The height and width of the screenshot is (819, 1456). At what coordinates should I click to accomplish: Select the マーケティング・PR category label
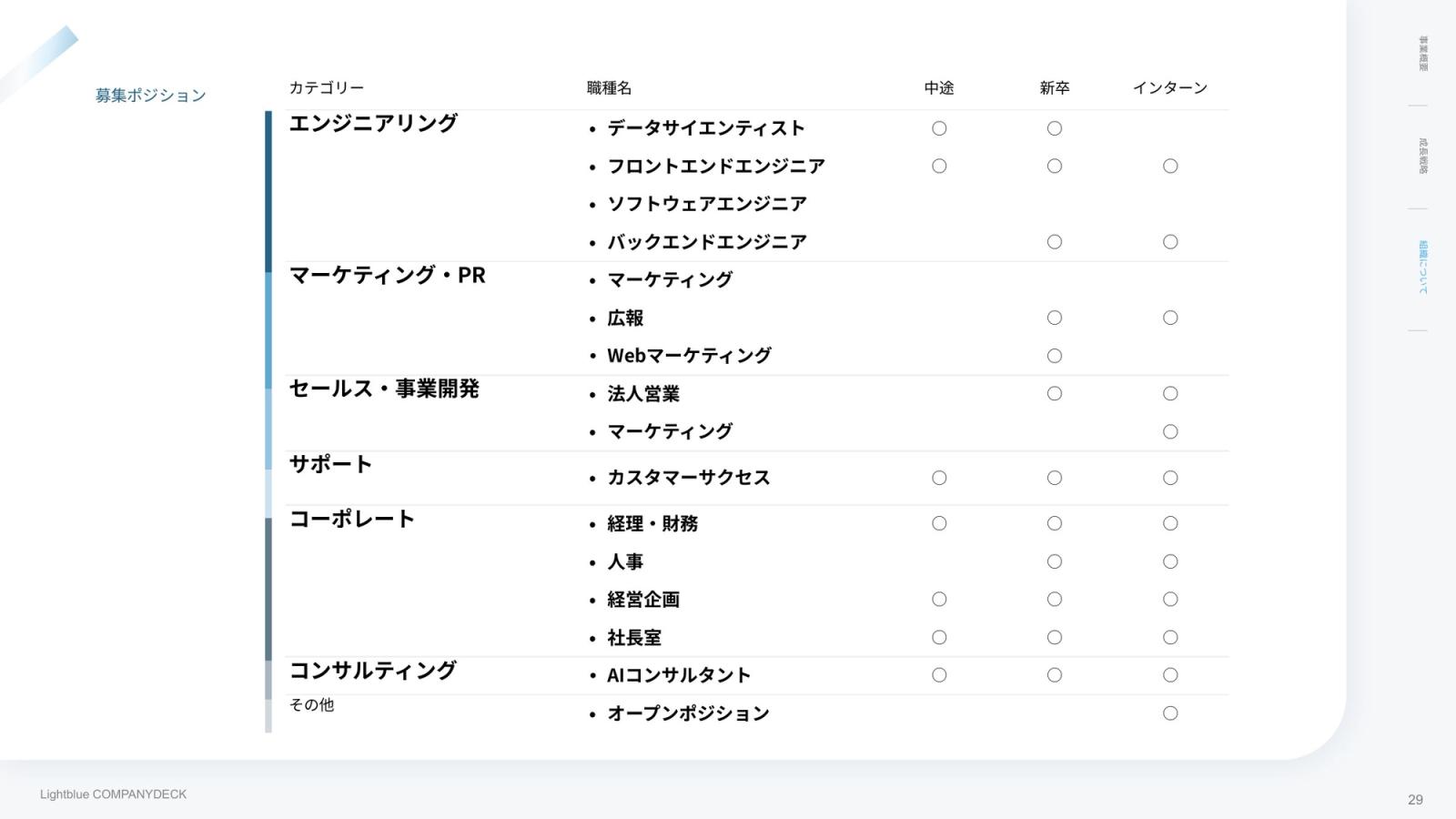[388, 275]
